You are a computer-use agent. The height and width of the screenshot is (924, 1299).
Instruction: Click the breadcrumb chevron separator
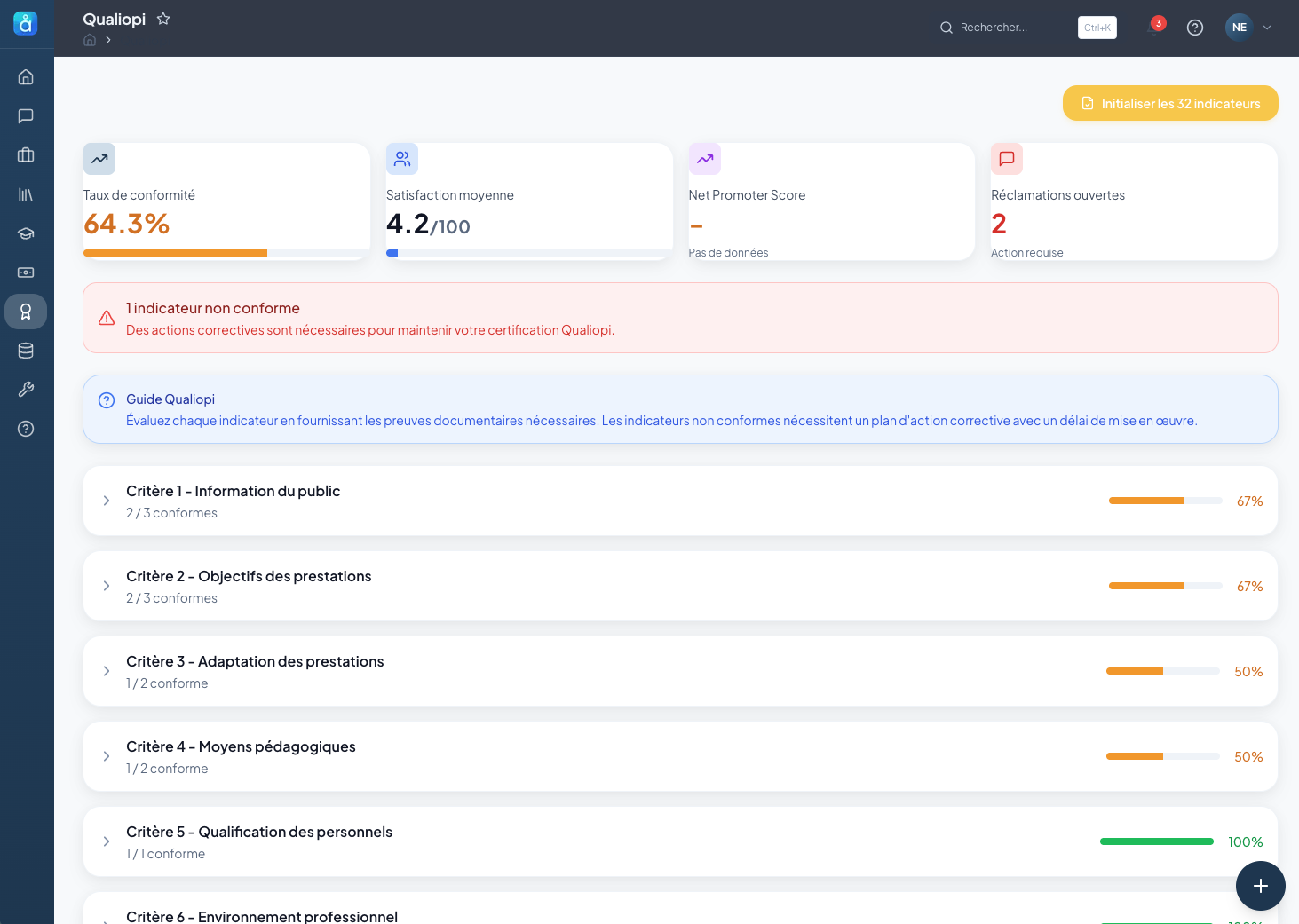click(x=108, y=40)
